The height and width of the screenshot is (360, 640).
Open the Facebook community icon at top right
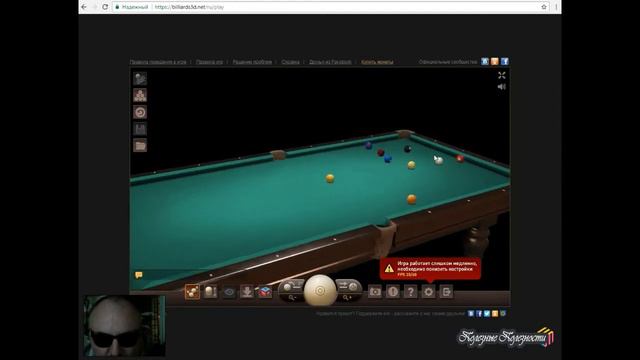pos(504,62)
